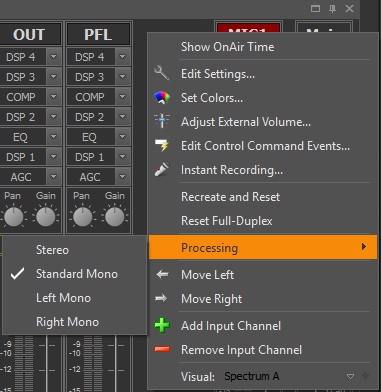
Task: Click the OUT DSP 4 slot button
Action: coord(22,57)
